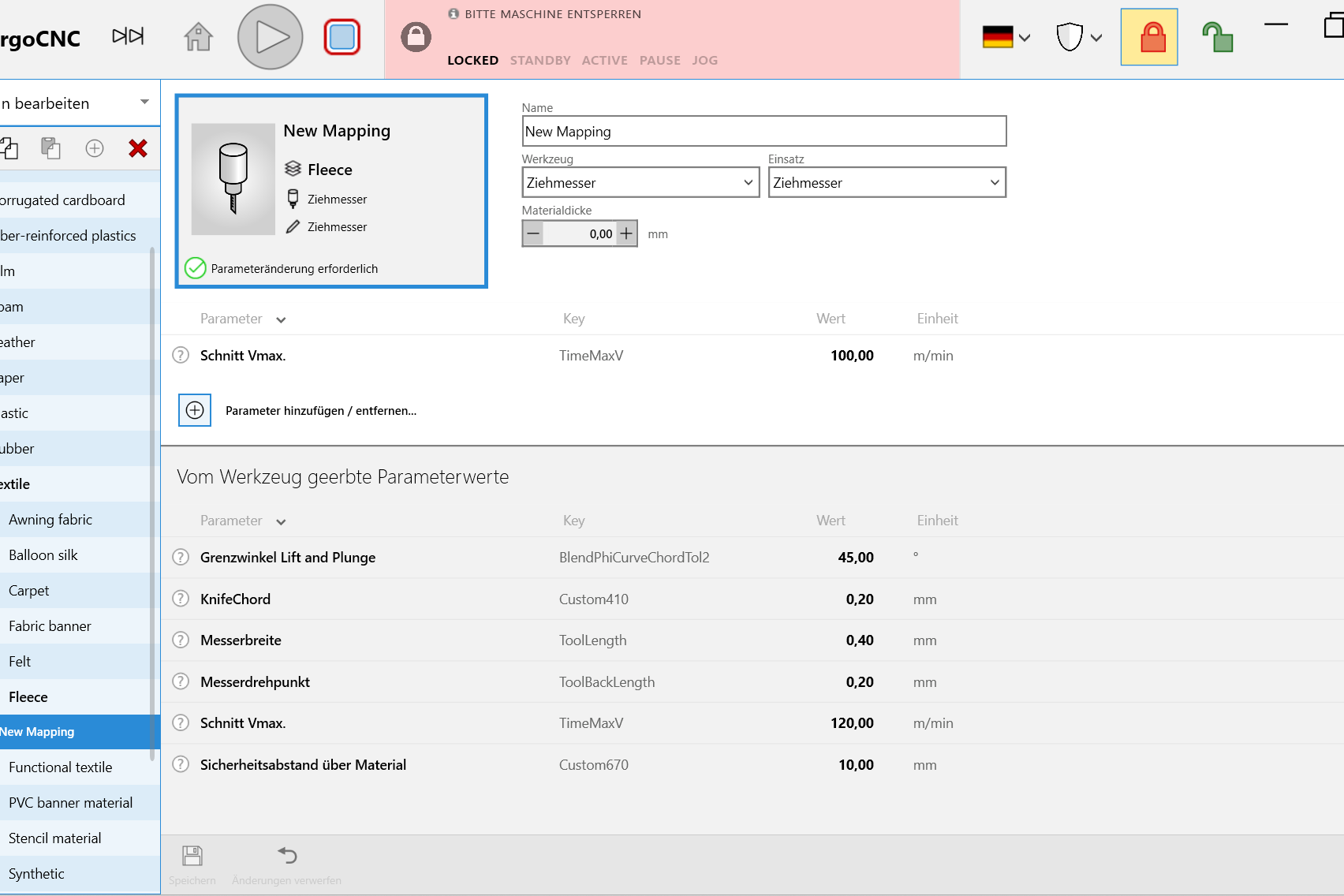Open the Werkzeug dropdown
Image resolution: width=1344 pixels, height=896 pixels.
pyautogui.click(x=640, y=182)
